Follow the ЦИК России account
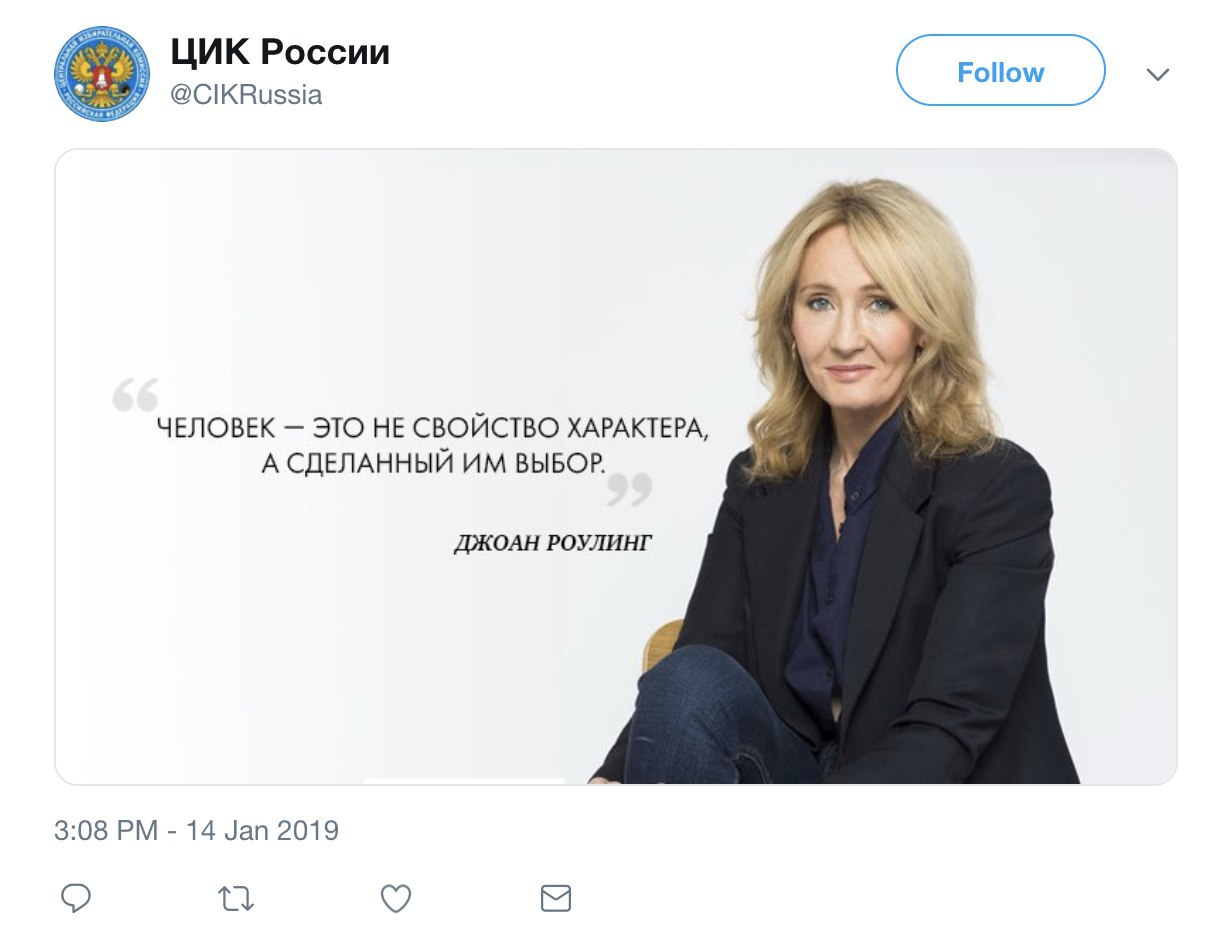The width and height of the screenshot is (1220, 938). click(x=1000, y=71)
